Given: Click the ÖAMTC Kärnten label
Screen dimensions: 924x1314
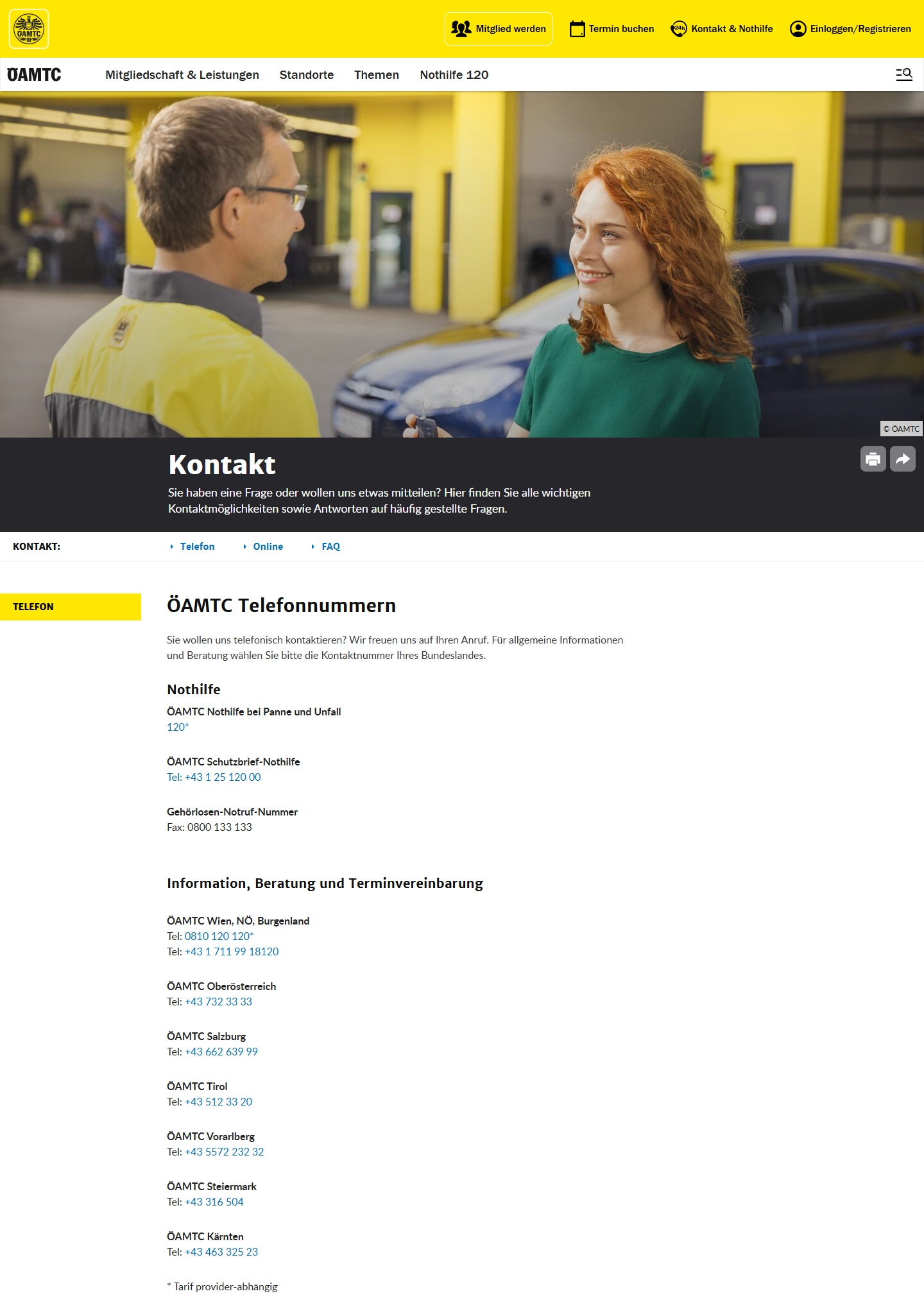Looking at the screenshot, I should [205, 1236].
